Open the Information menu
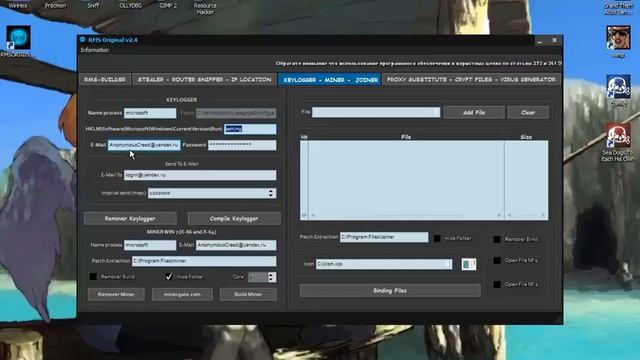 pyautogui.click(x=94, y=50)
